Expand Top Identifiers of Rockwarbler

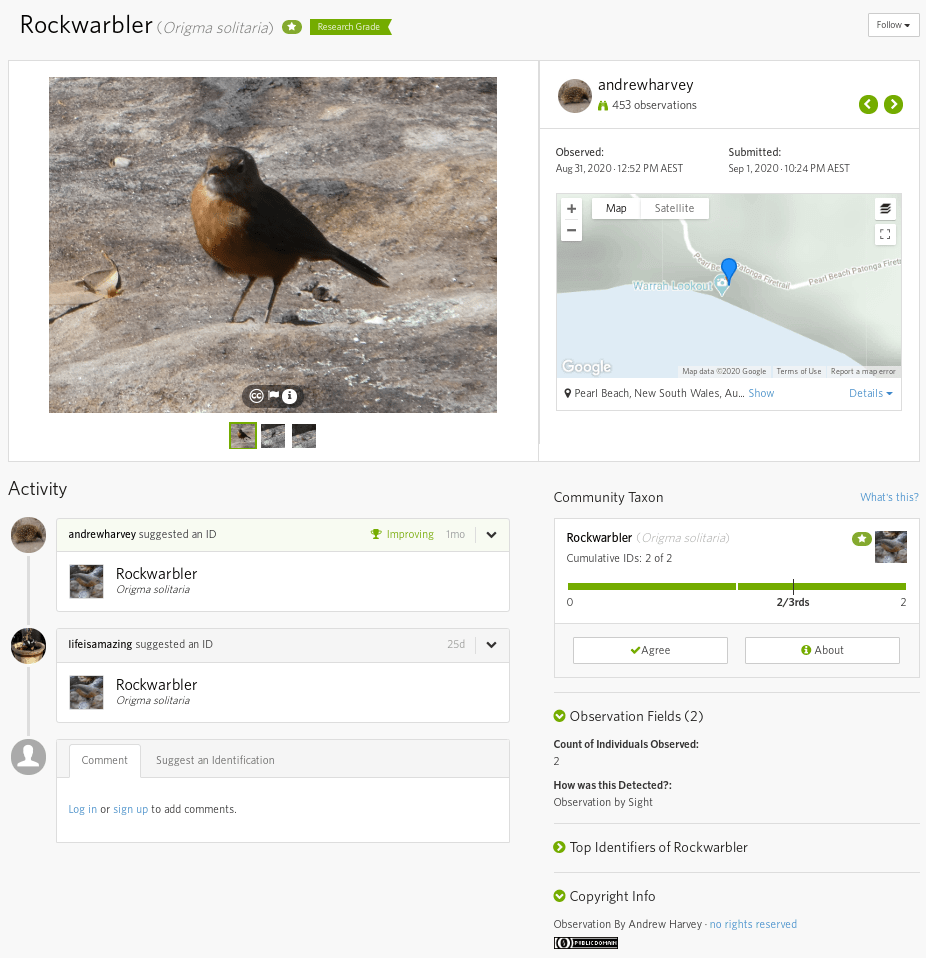click(x=560, y=847)
